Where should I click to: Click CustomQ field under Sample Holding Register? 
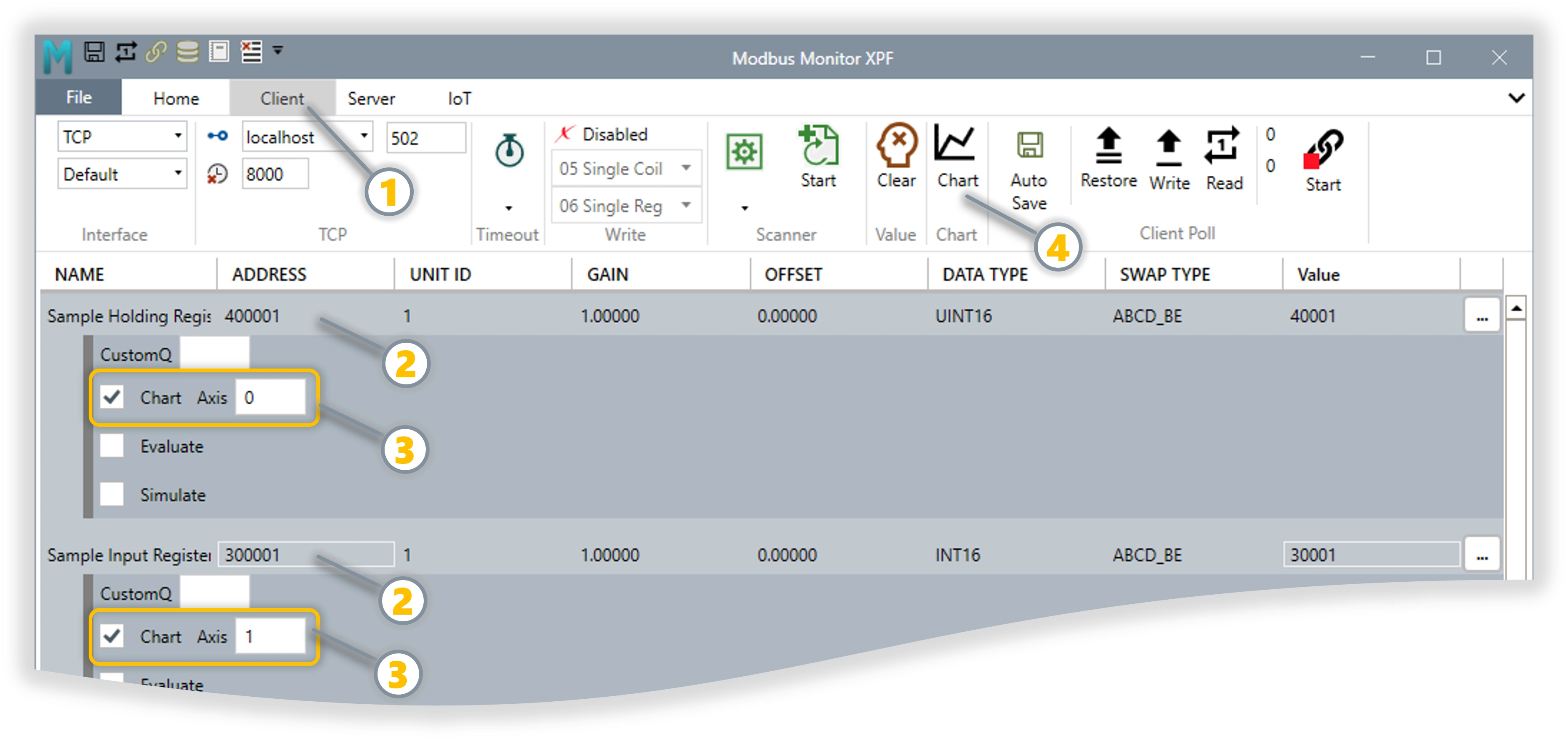click(214, 353)
